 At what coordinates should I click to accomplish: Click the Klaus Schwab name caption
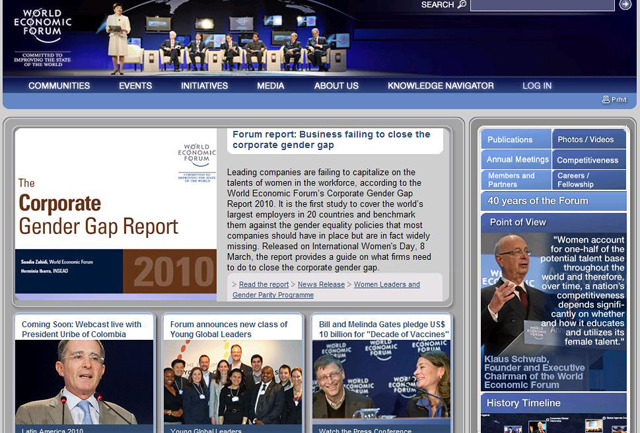click(534, 372)
